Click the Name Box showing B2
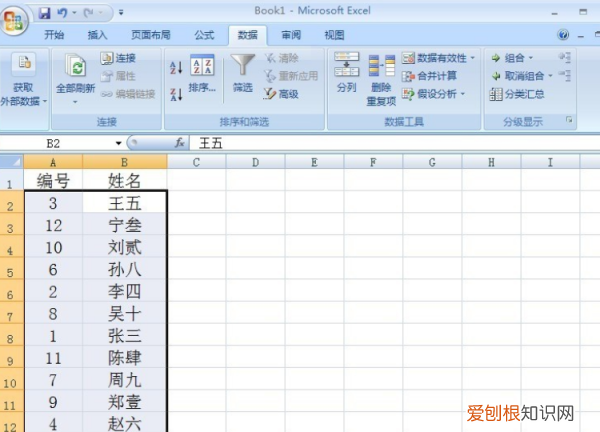 point(54,143)
